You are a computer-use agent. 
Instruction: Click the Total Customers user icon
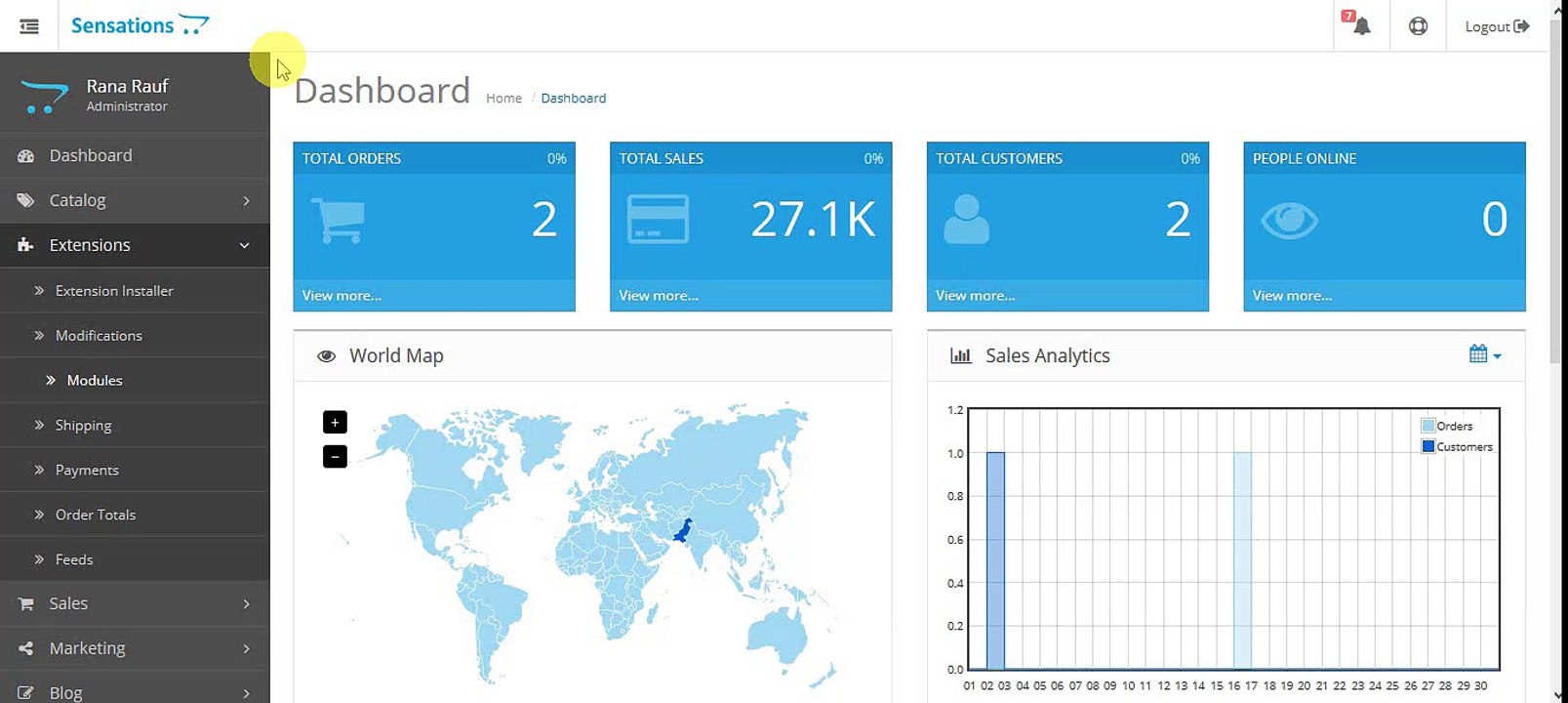tap(966, 220)
